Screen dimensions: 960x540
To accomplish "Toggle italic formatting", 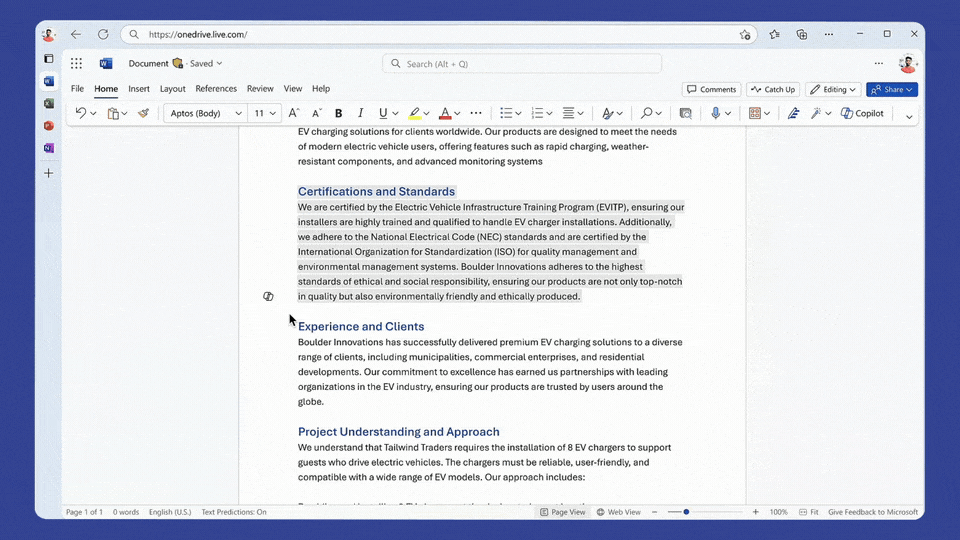I will (360, 114).
